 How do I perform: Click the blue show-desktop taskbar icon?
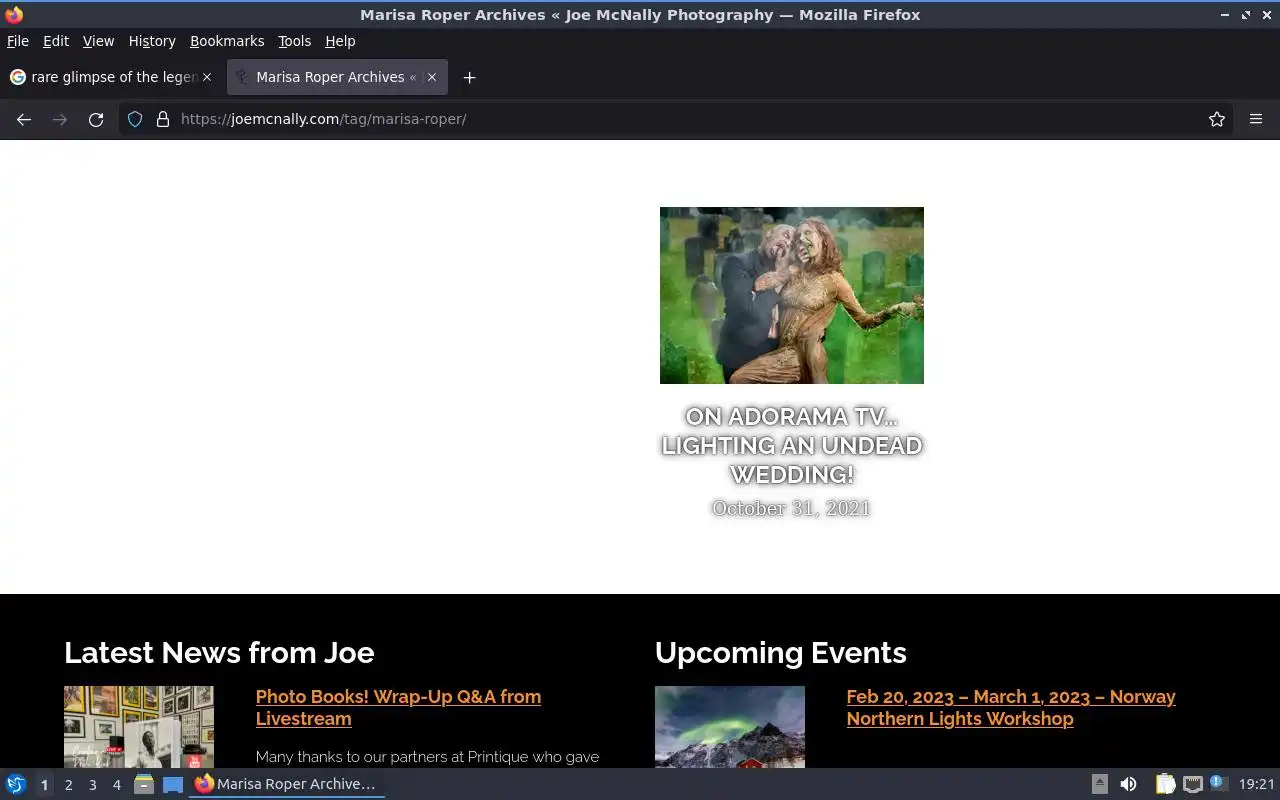click(x=173, y=784)
